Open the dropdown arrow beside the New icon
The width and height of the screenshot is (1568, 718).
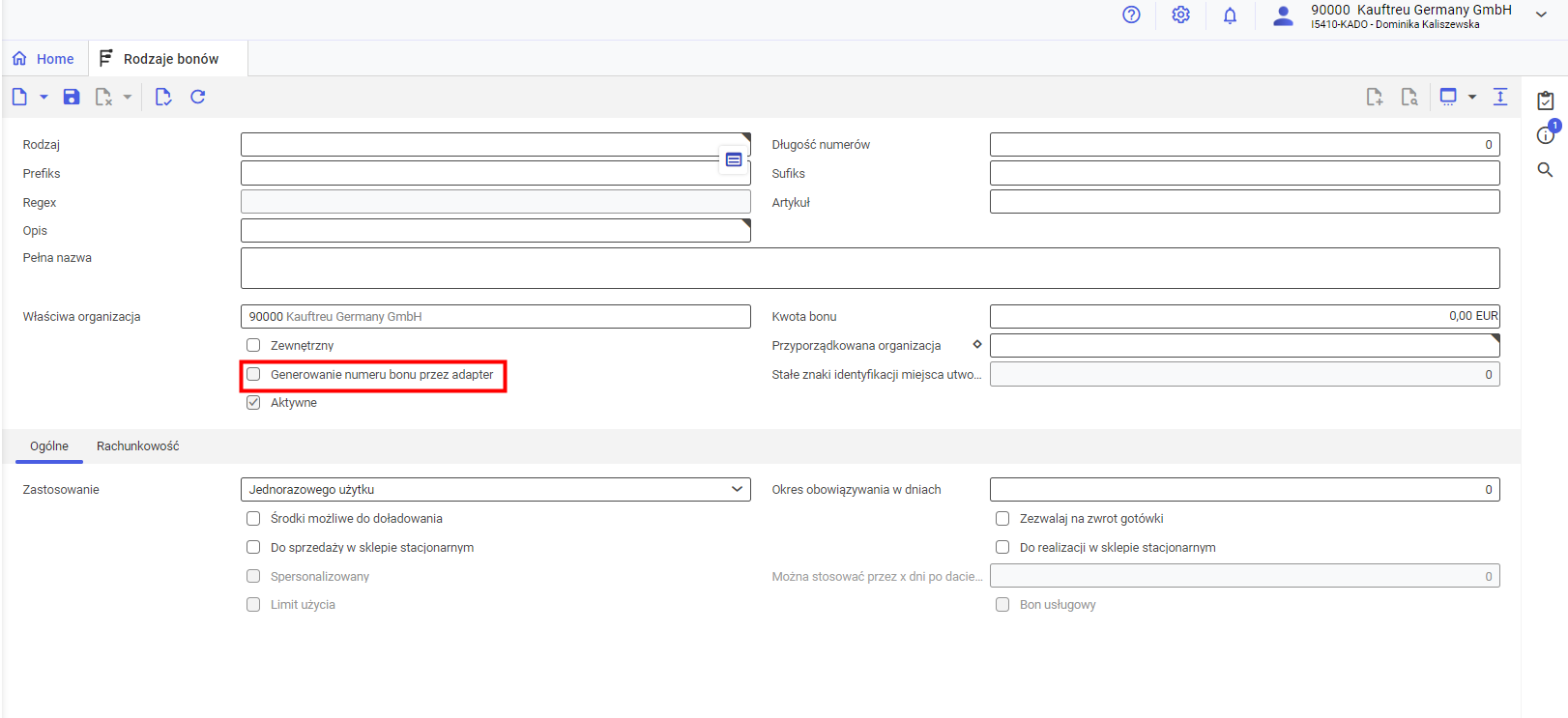coord(44,97)
